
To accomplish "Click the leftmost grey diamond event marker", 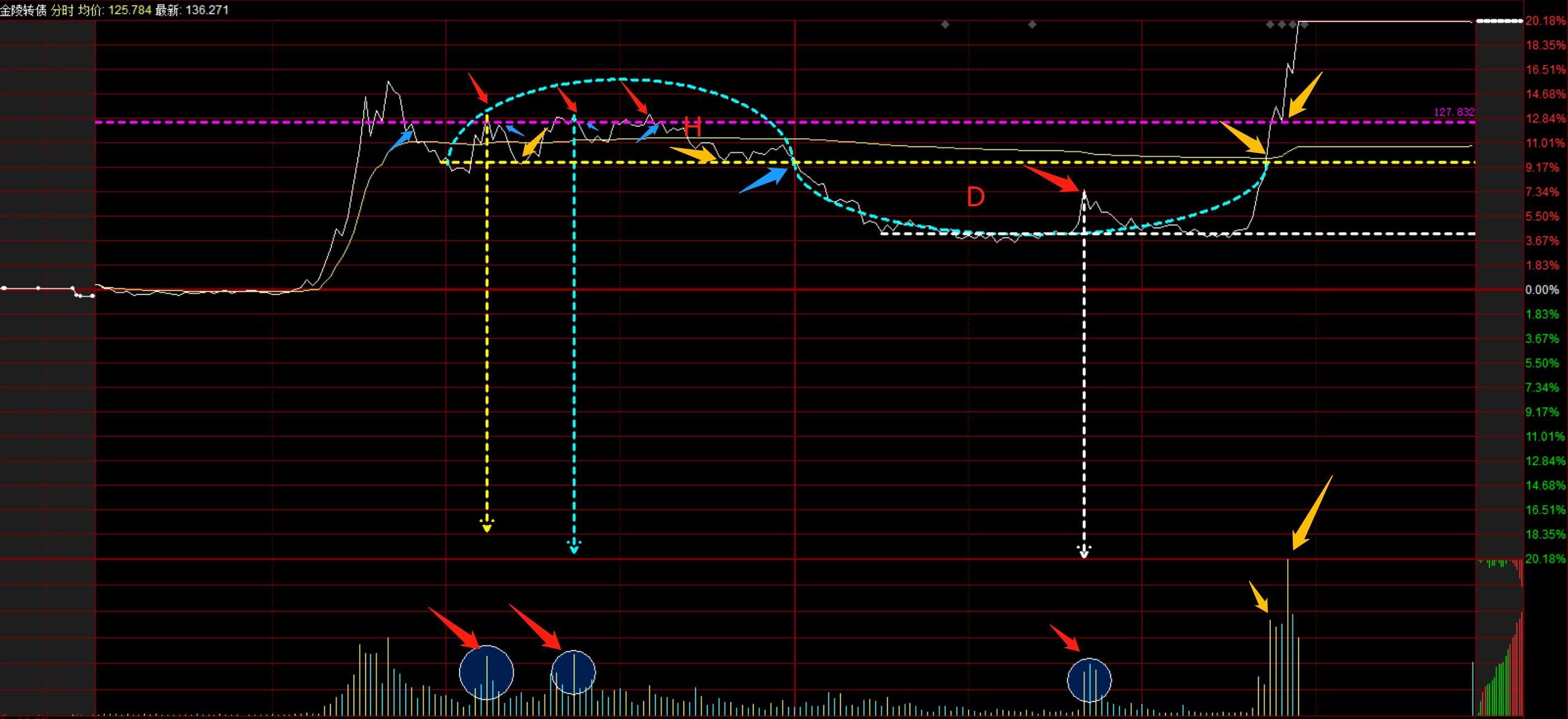I will [945, 25].
